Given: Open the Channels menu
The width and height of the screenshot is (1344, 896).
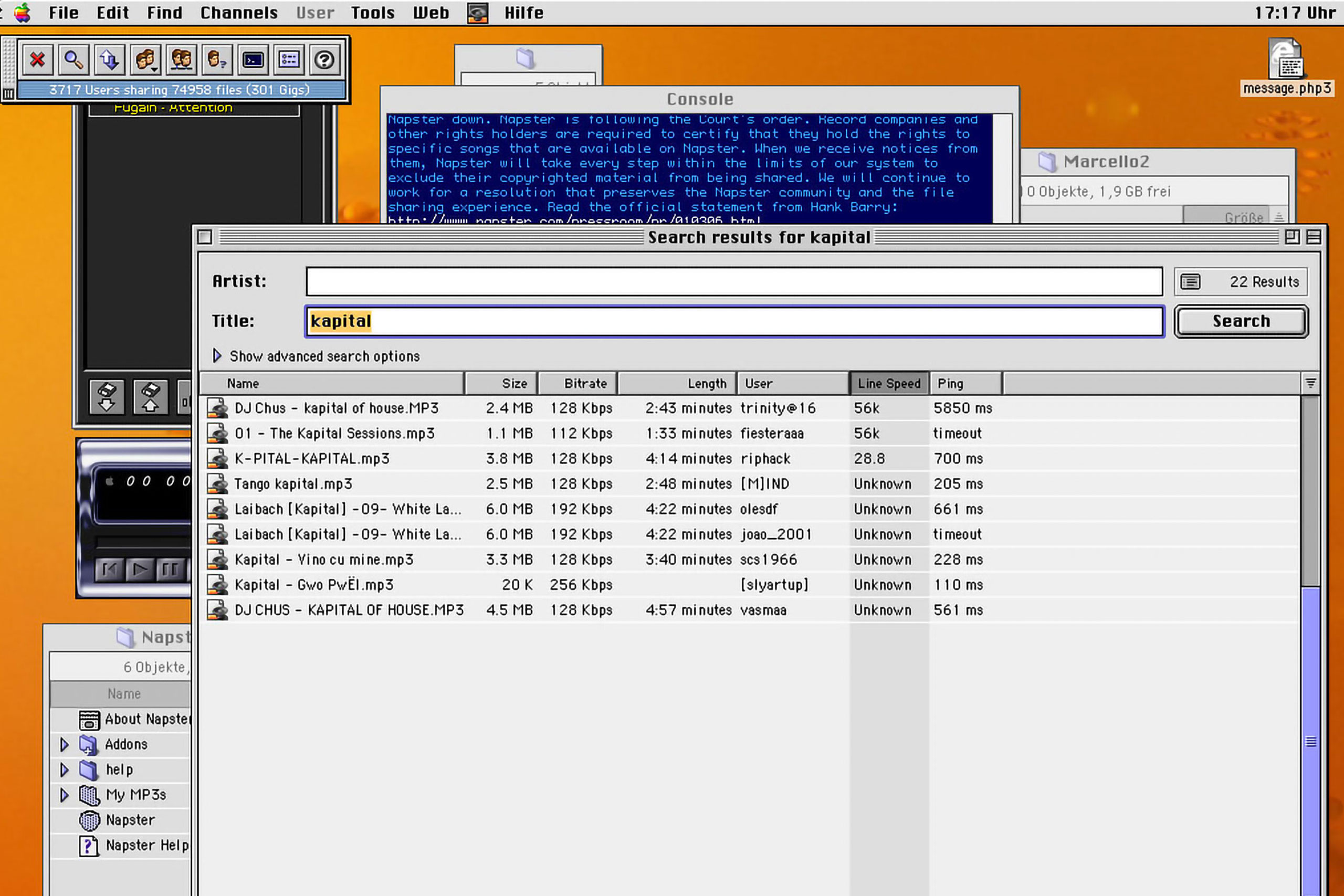Looking at the screenshot, I should click(x=239, y=13).
